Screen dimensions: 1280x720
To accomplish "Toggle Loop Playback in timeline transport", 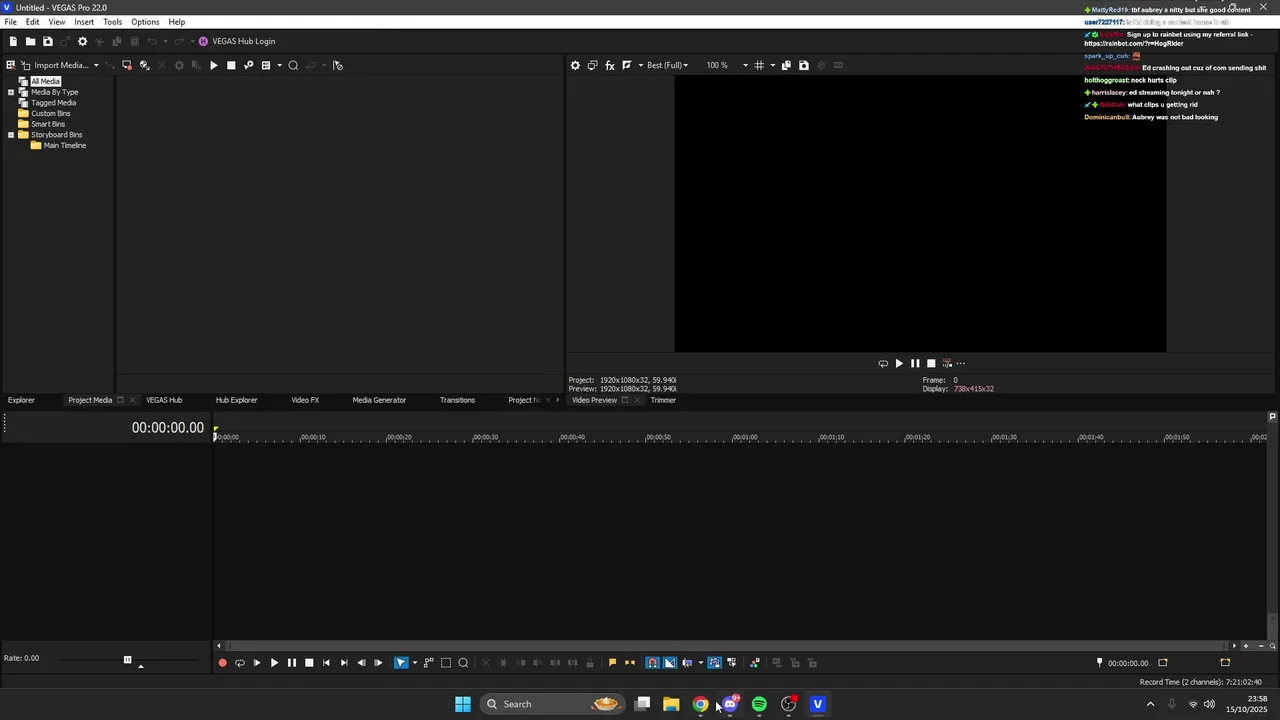I will tap(240, 663).
